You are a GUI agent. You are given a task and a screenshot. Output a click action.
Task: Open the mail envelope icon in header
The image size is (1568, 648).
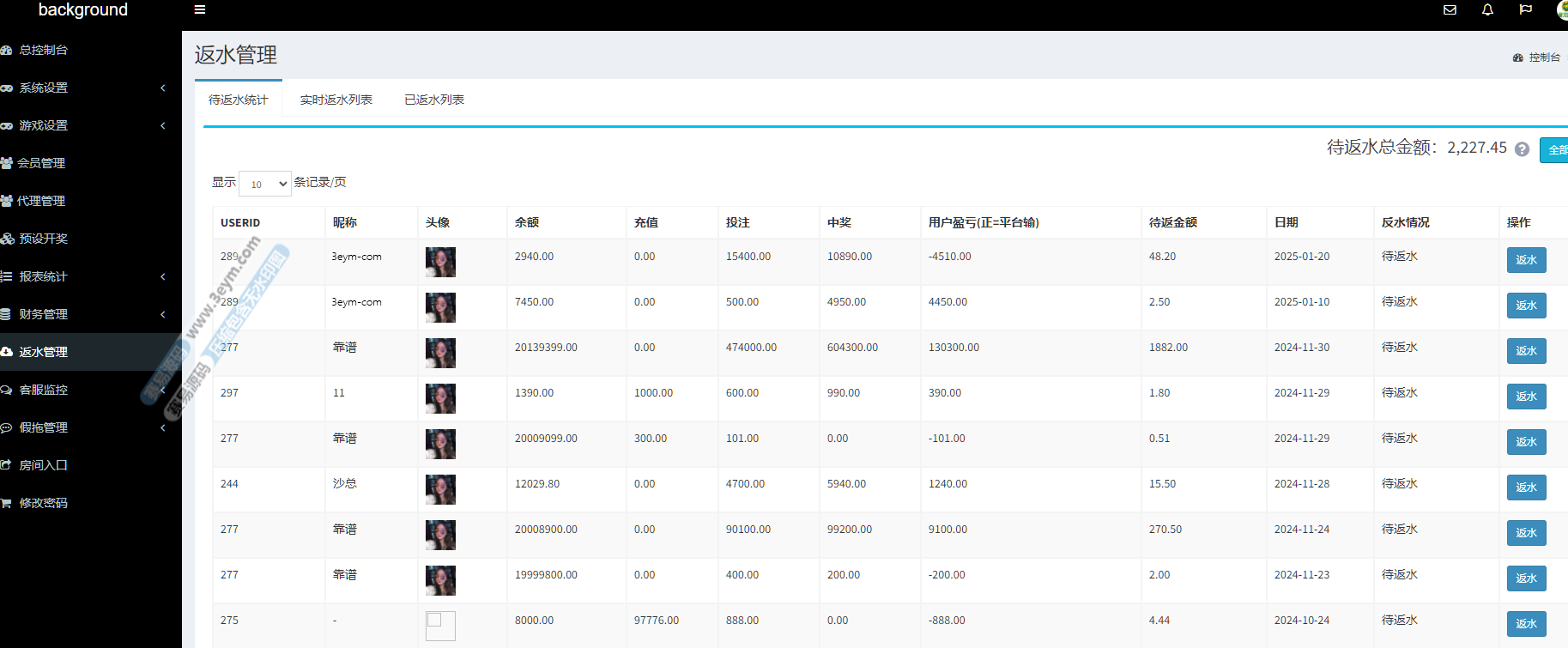tap(1450, 10)
